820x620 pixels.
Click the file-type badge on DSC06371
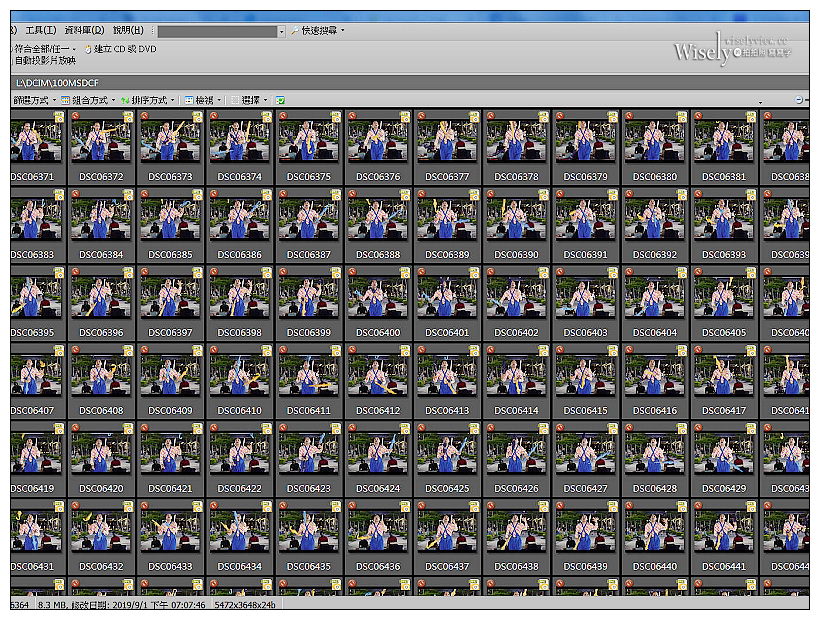(x=59, y=117)
